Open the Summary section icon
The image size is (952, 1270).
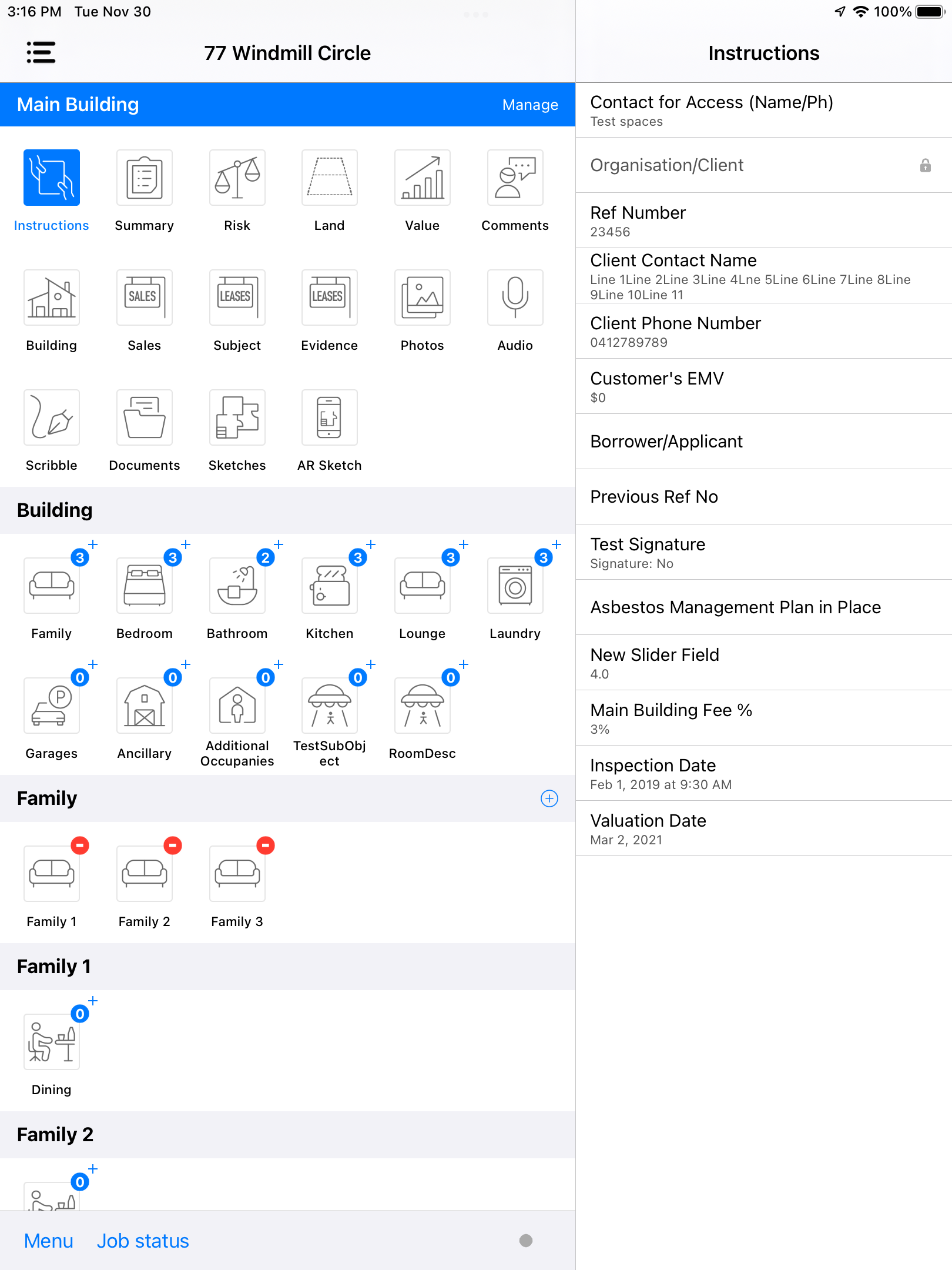click(x=145, y=178)
